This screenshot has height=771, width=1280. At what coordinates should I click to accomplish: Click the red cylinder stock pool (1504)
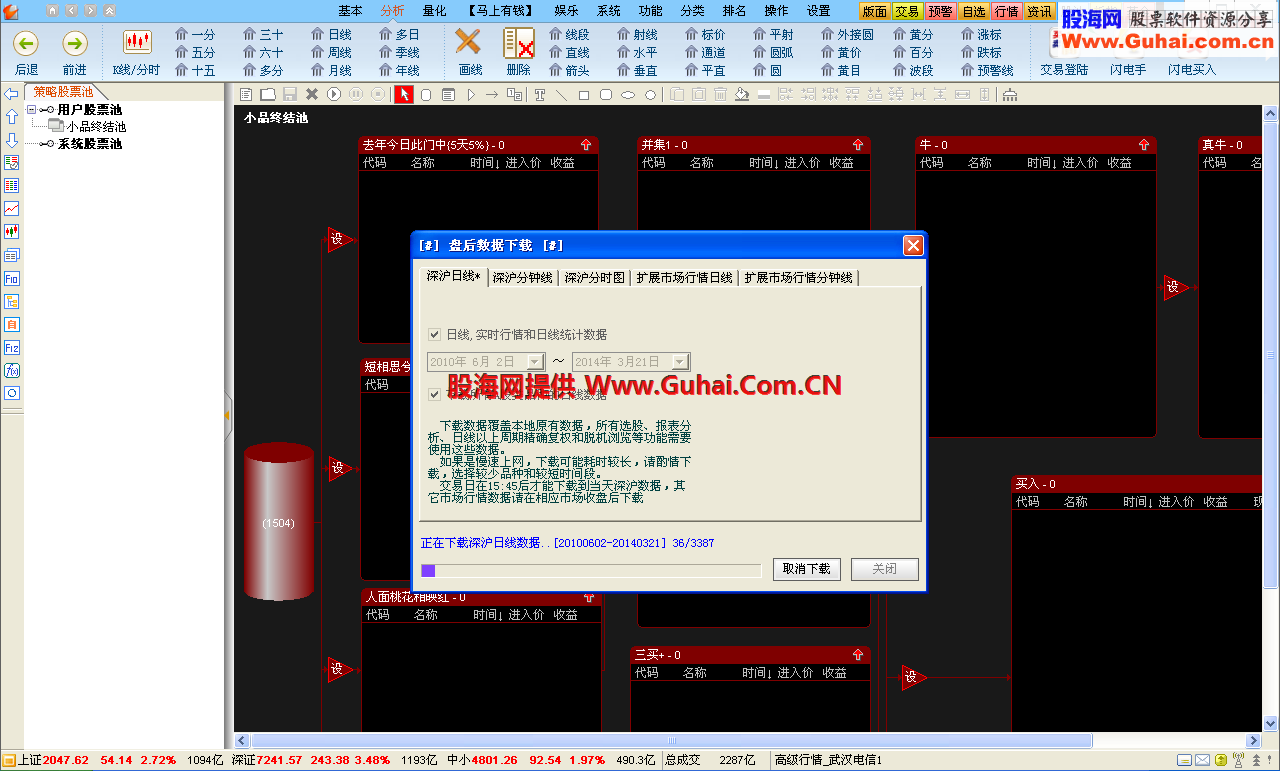click(x=278, y=521)
